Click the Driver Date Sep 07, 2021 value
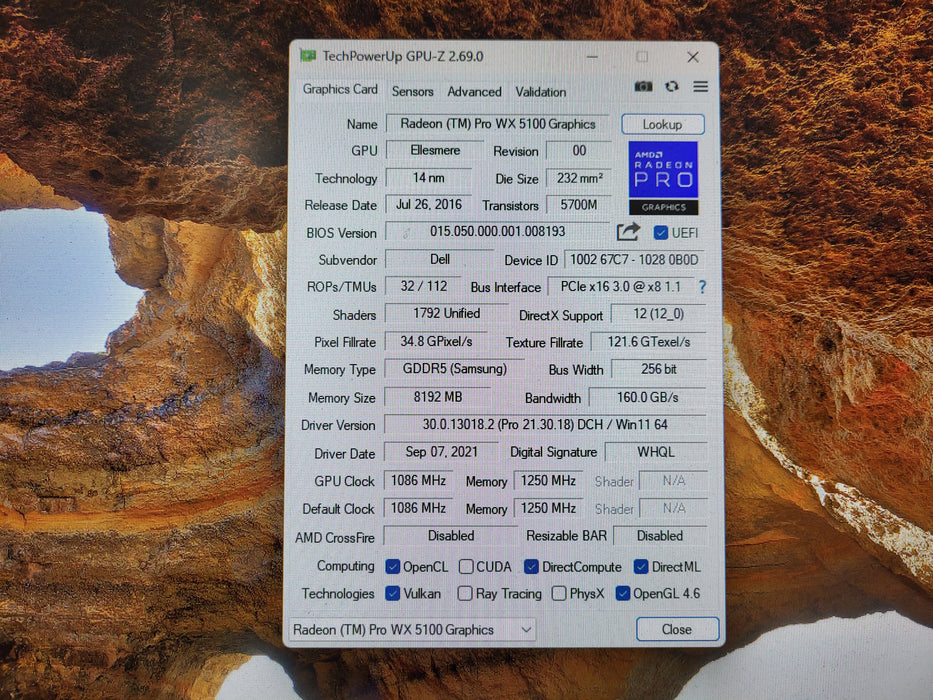Image resolution: width=933 pixels, height=700 pixels. (x=442, y=452)
